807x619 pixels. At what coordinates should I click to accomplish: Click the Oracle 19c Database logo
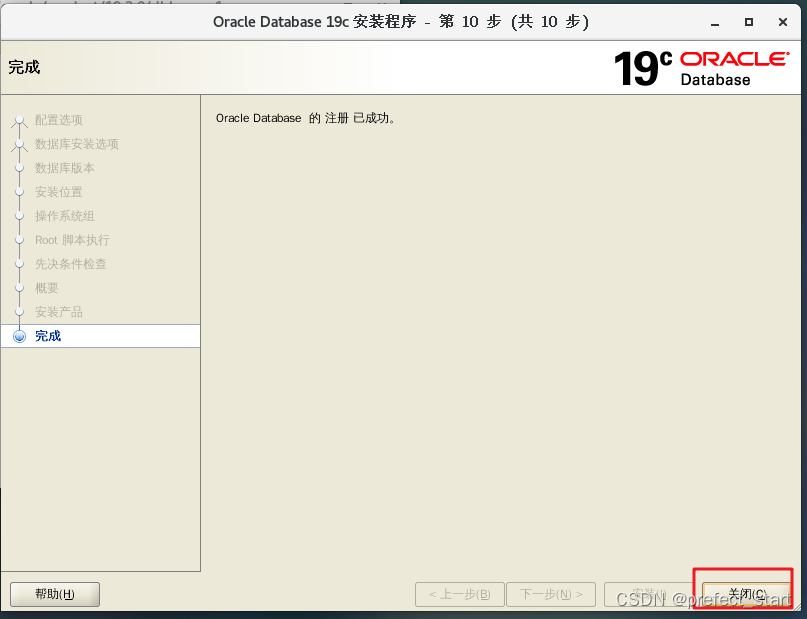click(701, 68)
